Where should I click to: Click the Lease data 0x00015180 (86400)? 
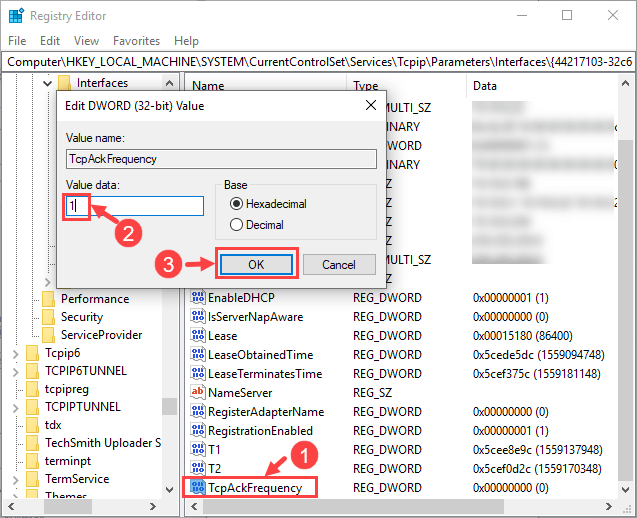[x=522, y=336]
